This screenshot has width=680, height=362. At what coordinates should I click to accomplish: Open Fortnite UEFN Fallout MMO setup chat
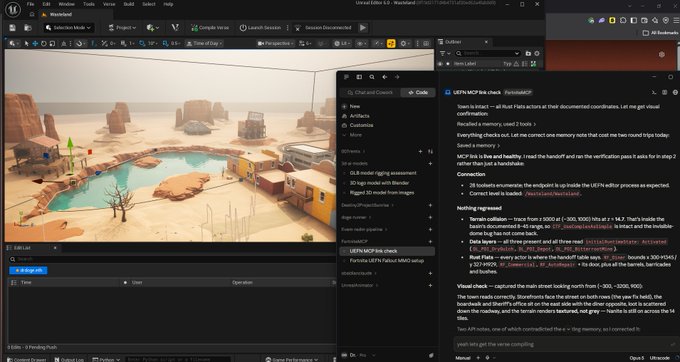click(386, 261)
